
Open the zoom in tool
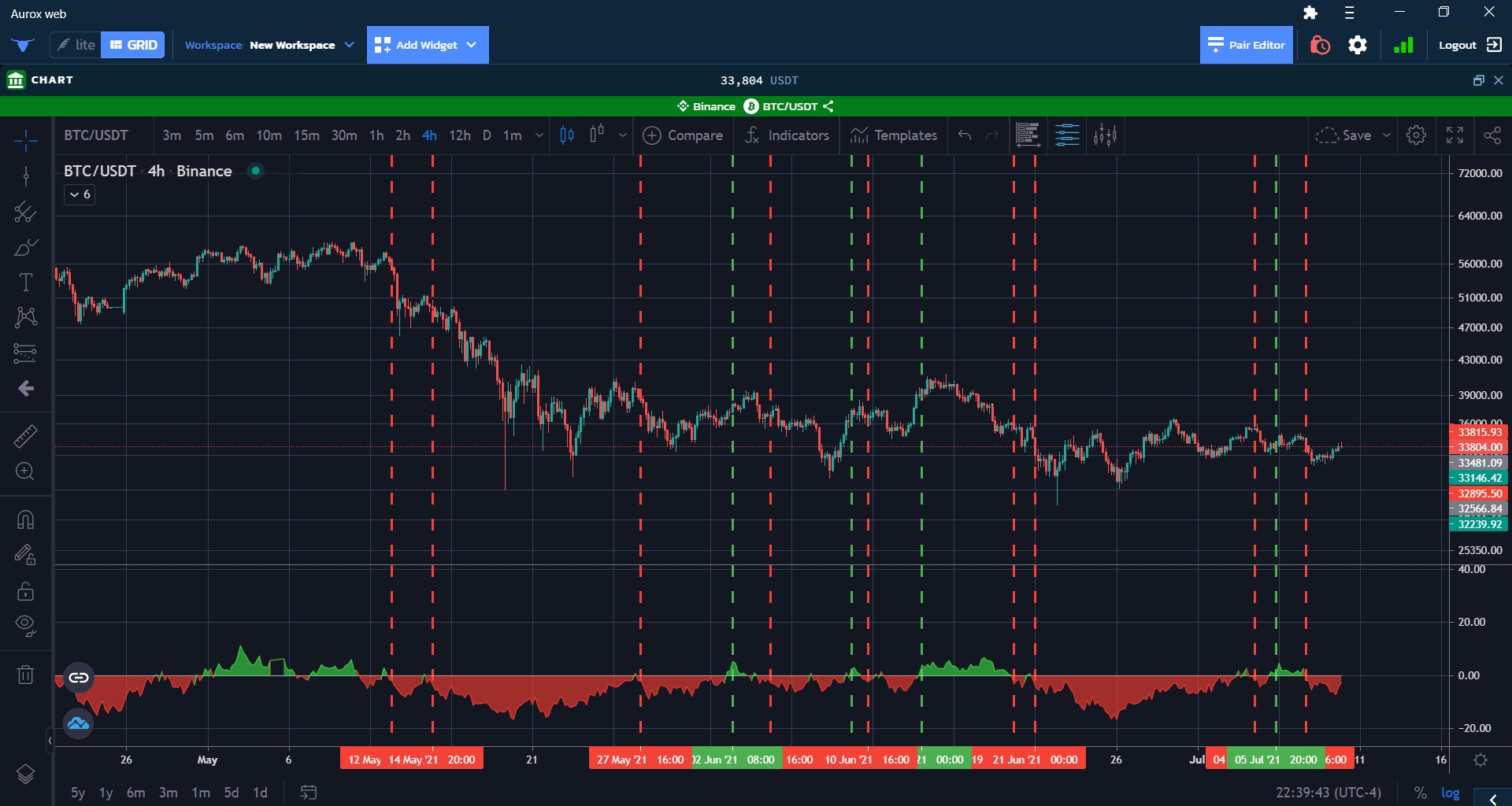click(25, 471)
